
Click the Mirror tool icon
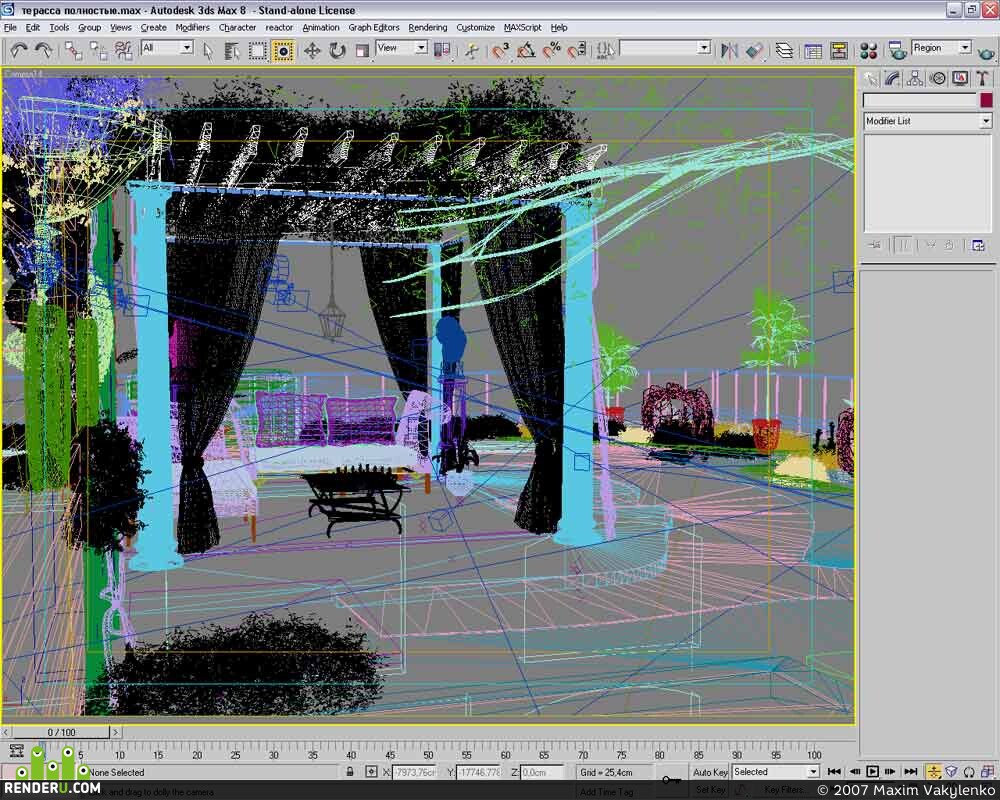(728, 50)
